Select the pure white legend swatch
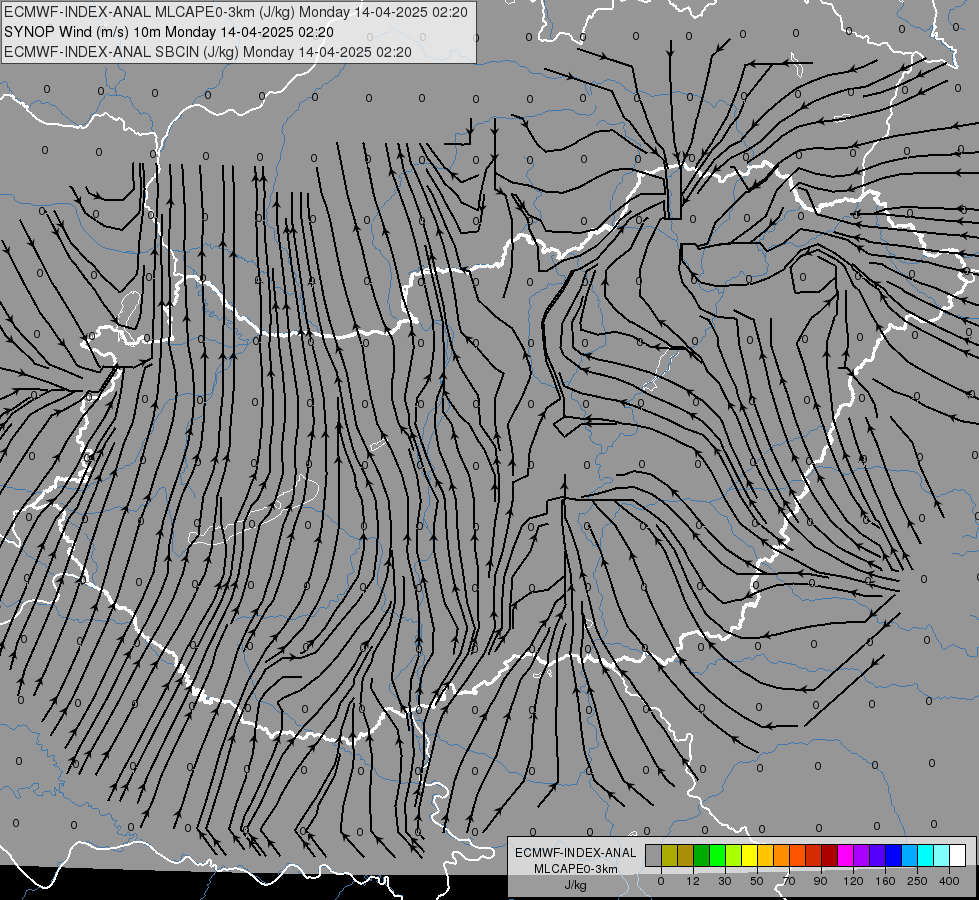979x900 pixels. (x=957, y=855)
